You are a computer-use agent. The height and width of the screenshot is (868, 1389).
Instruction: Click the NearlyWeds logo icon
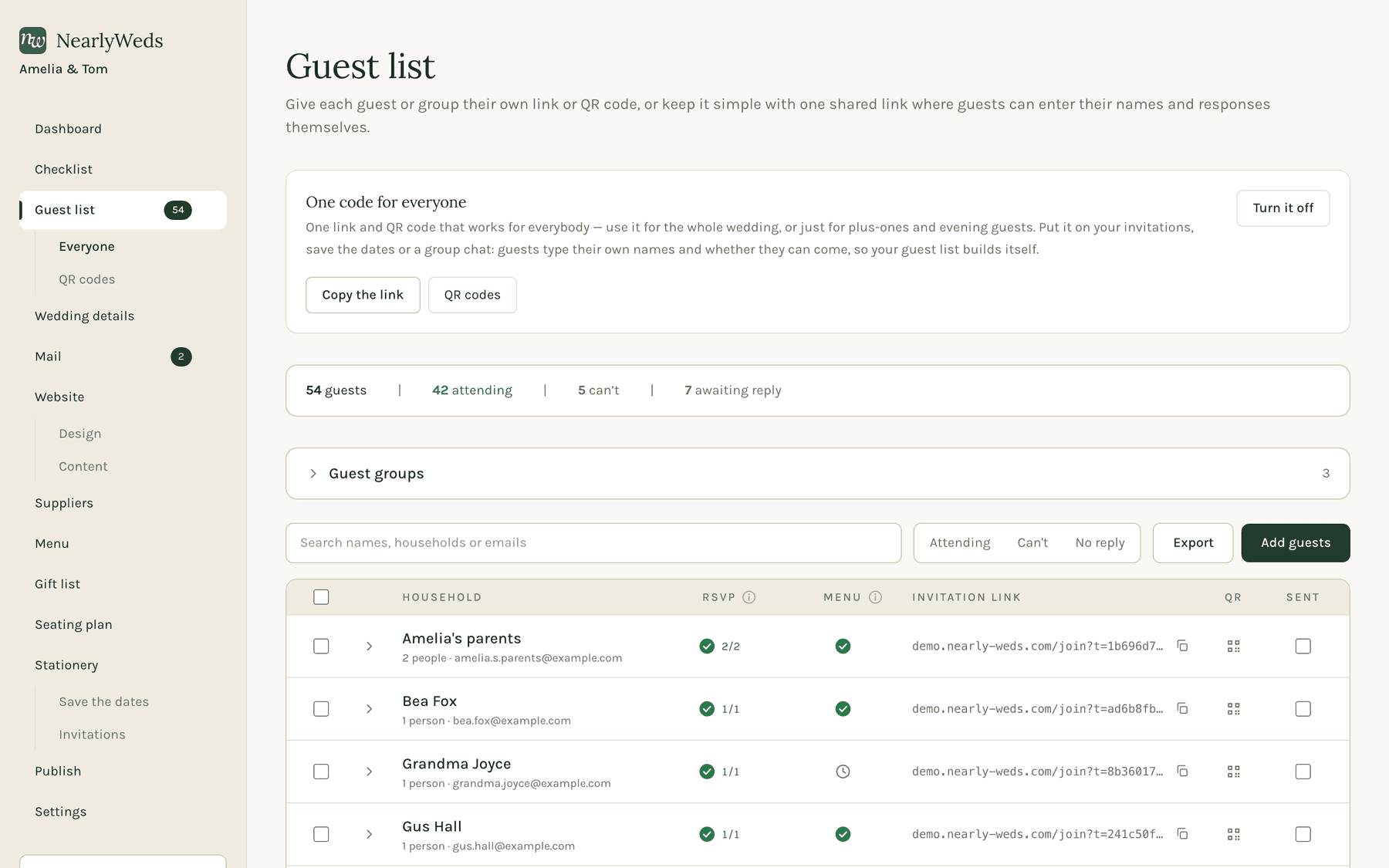[32, 40]
